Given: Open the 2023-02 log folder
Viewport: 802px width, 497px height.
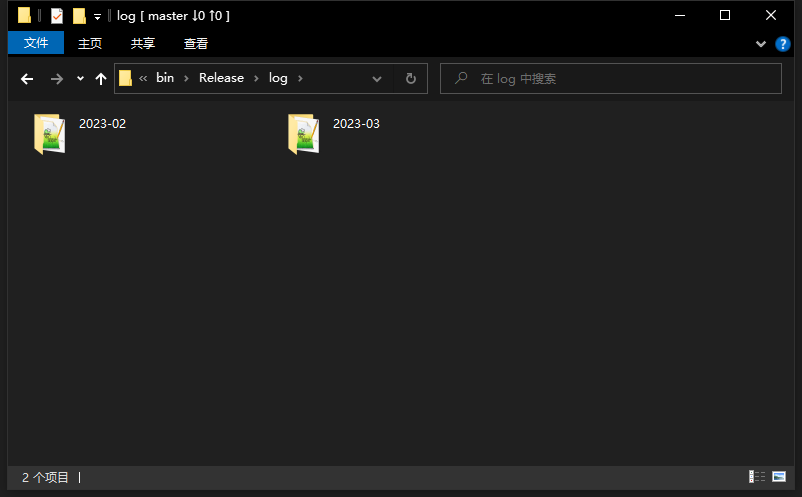Looking at the screenshot, I should [50, 134].
